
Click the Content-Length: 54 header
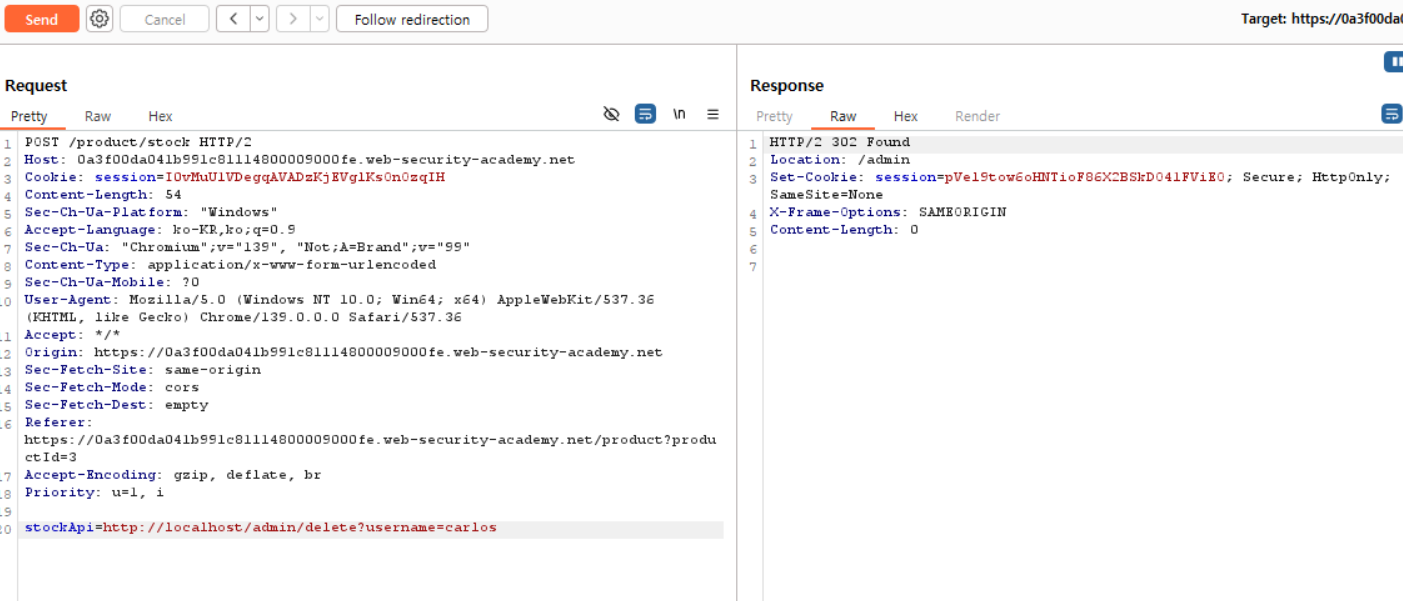coord(103,194)
